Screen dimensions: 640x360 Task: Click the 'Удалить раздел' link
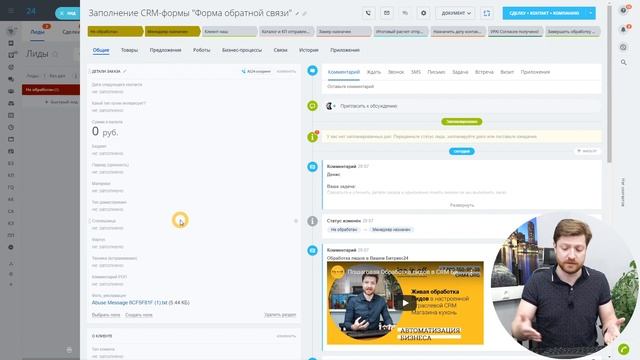click(x=280, y=315)
